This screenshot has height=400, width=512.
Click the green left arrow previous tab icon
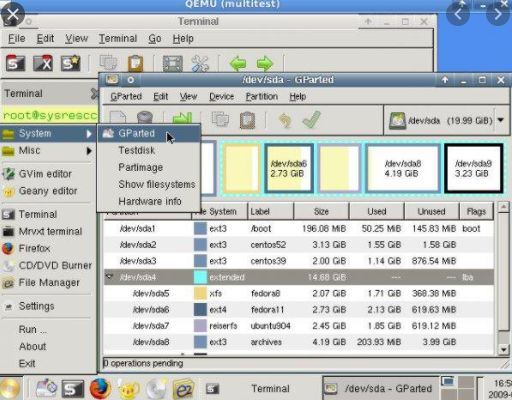(238, 63)
